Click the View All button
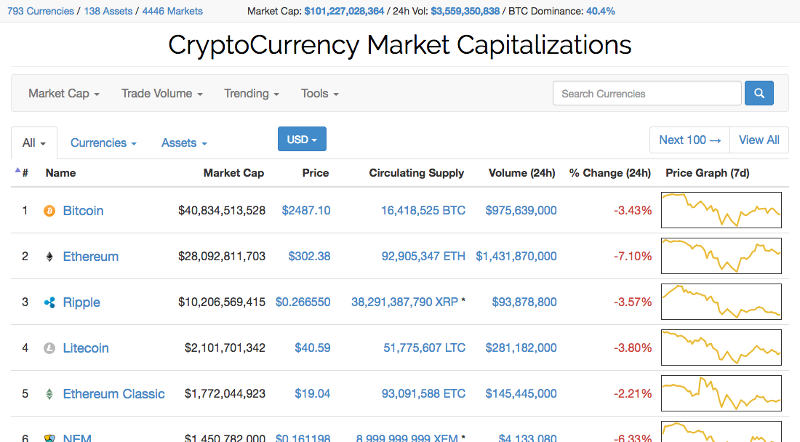This screenshot has height=442, width=800. coord(759,140)
